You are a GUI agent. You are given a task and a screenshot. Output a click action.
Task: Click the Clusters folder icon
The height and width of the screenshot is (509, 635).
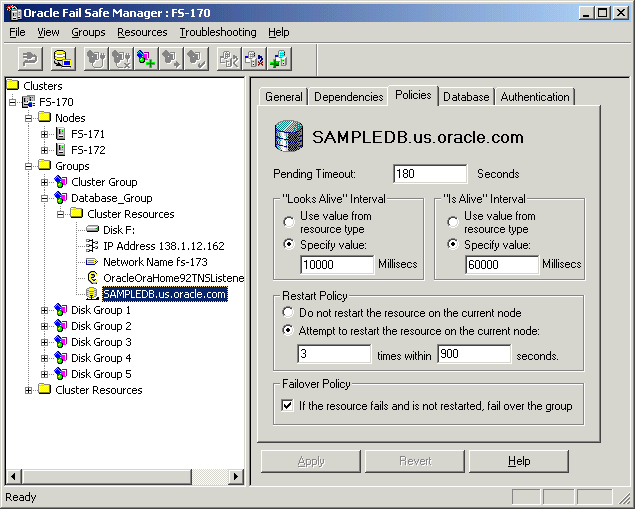[x=13, y=85]
